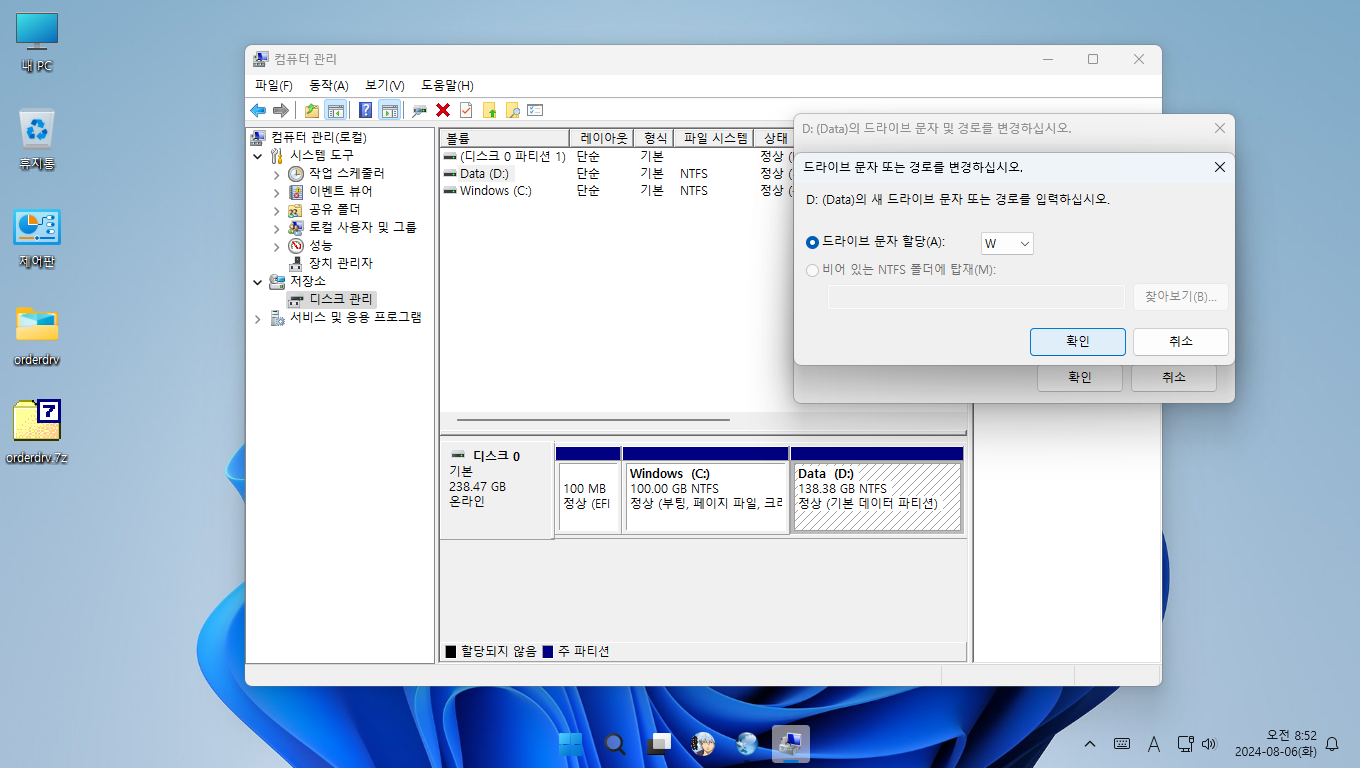Click 취소 in the back drive-letter dialog
This screenshot has width=1360, height=768.
tap(1174, 378)
